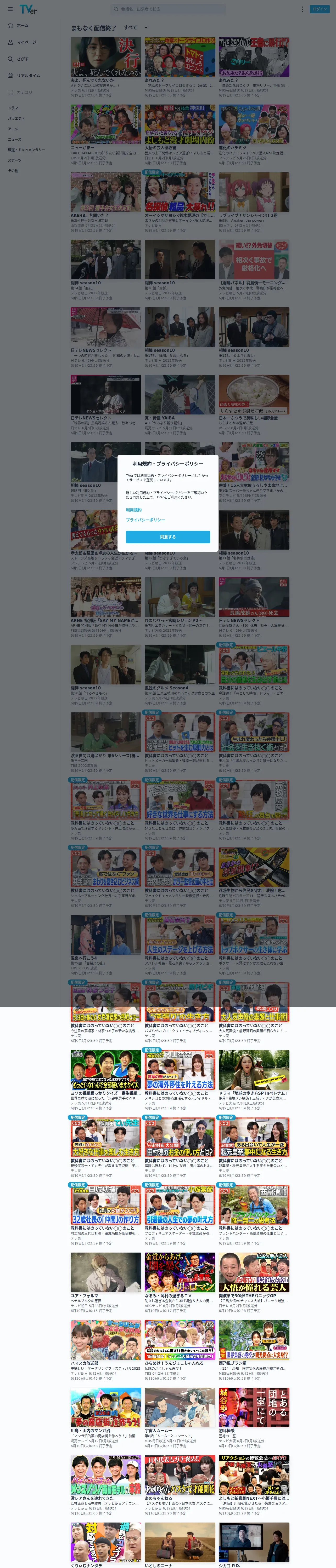Click the home icon in the sidebar

[x=10, y=26]
